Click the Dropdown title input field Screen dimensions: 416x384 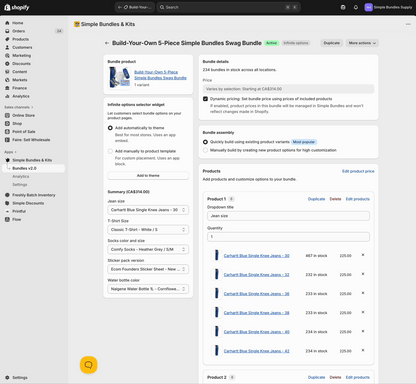click(x=288, y=216)
